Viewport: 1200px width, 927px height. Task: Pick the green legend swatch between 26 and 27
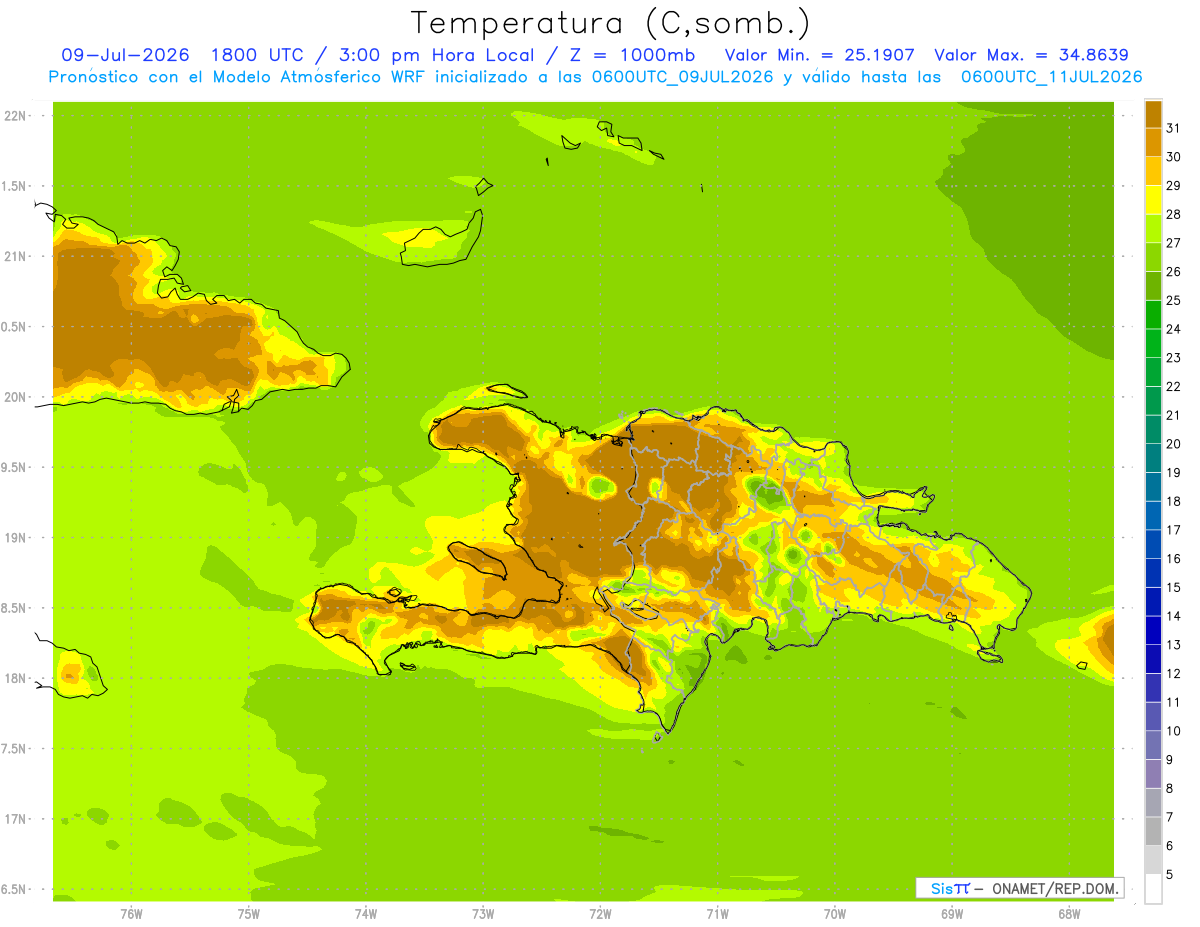tap(1153, 256)
